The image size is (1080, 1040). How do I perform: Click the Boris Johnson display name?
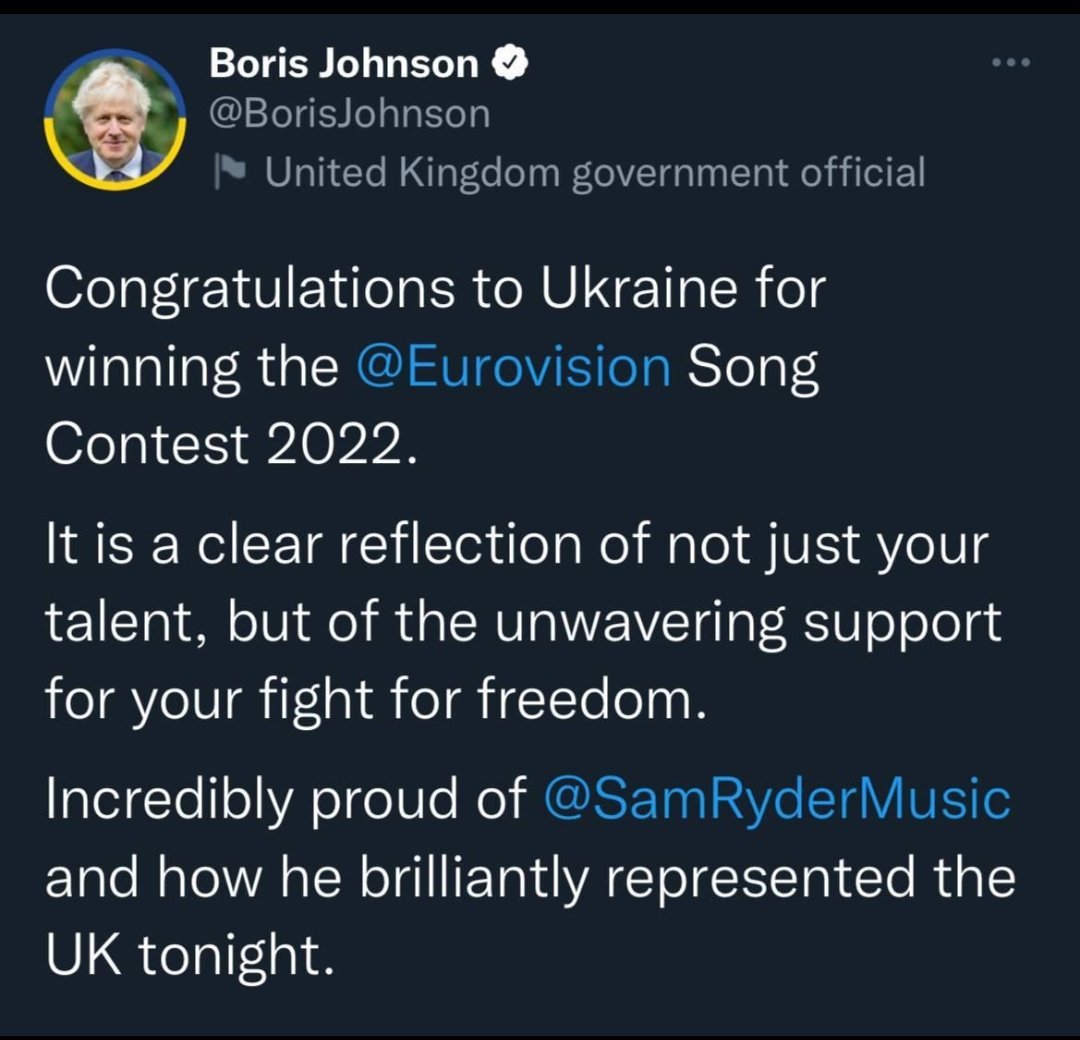tap(343, 65)
